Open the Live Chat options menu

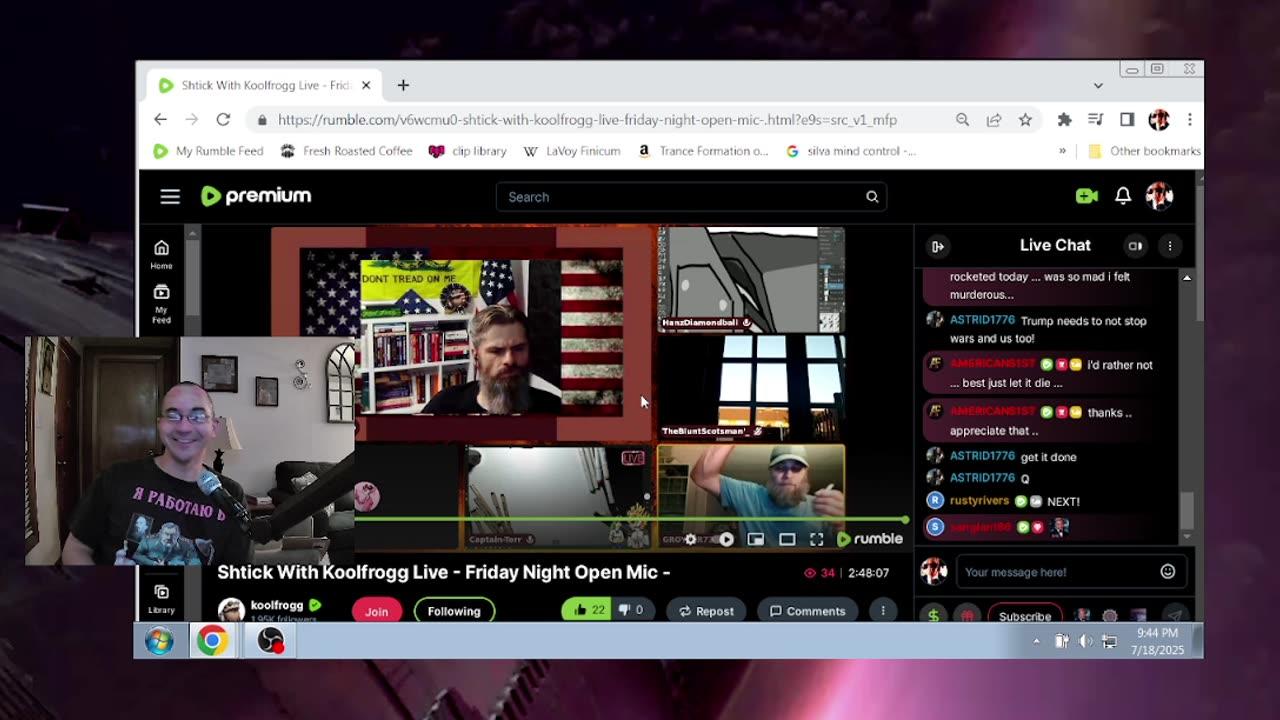click(x=1170, y=245)
